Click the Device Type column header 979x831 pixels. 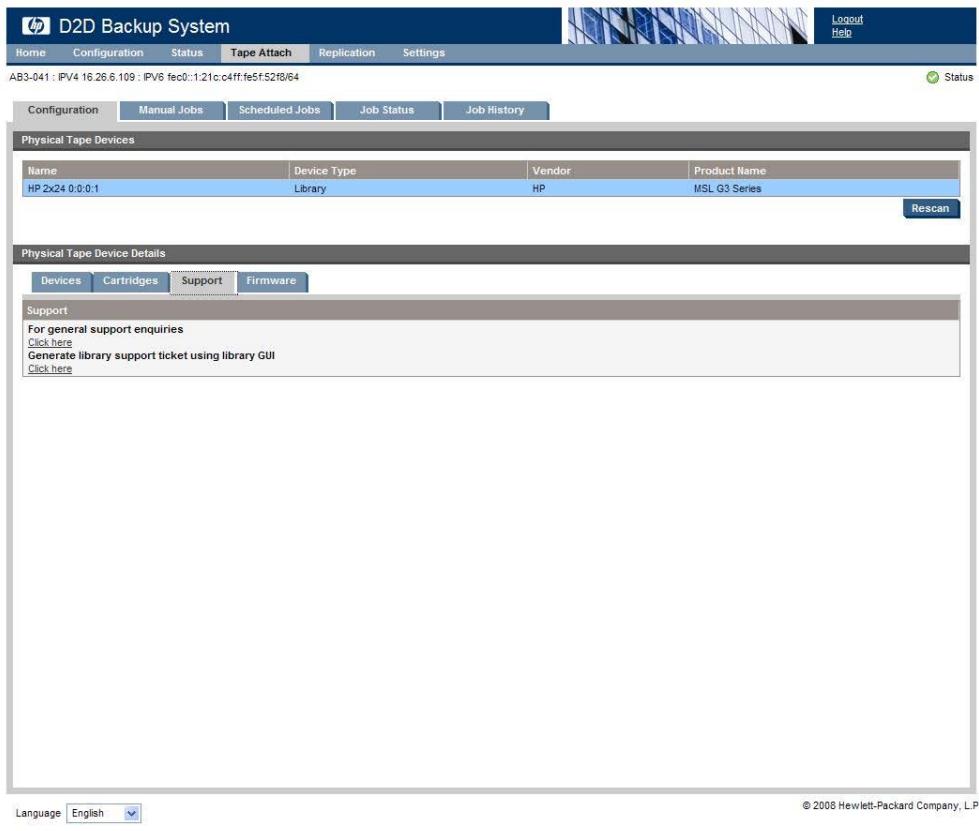click(408, 170)
